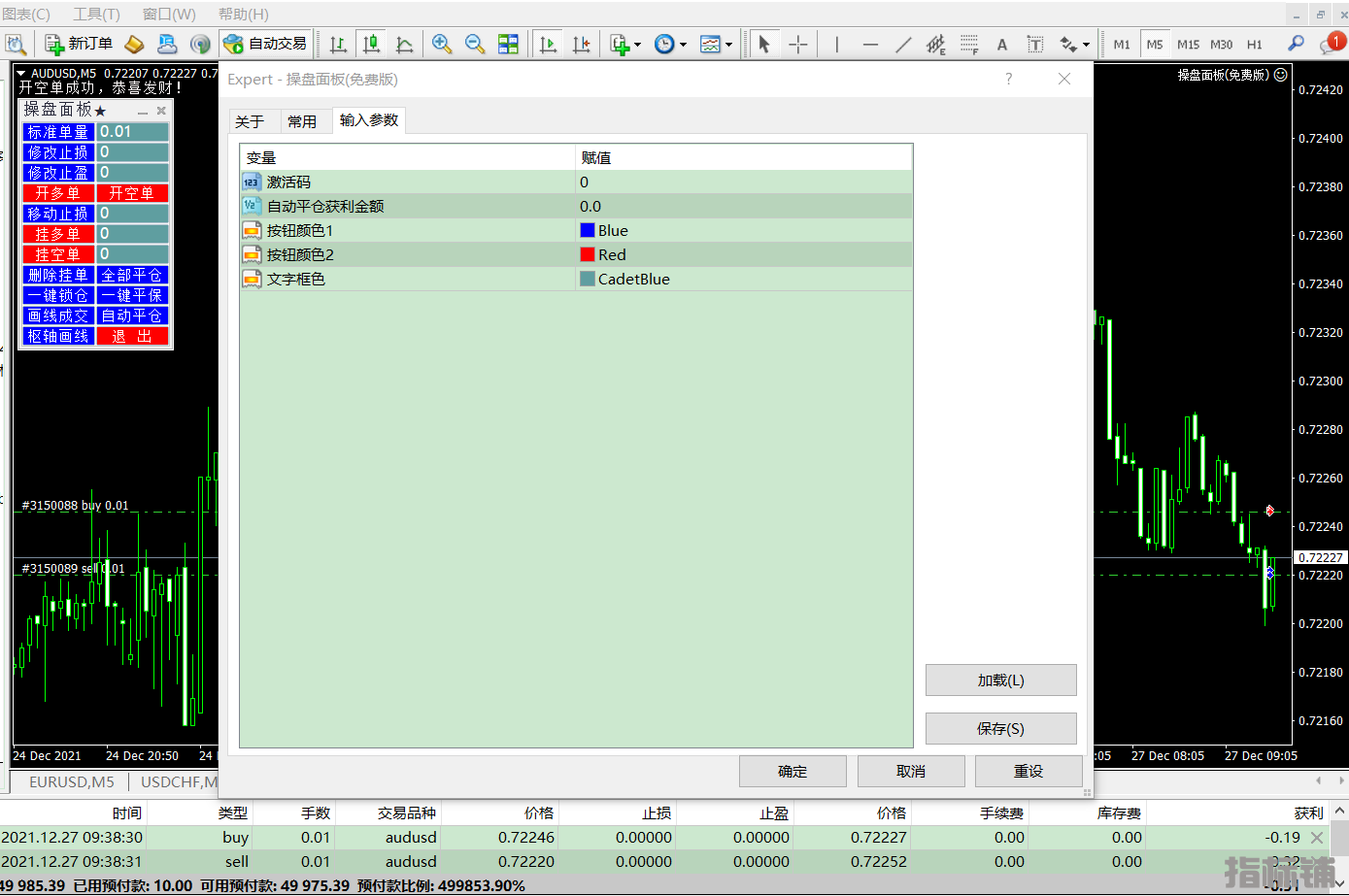
Task: Click the 一键锁仓 panel button
Action: (58, 295)
